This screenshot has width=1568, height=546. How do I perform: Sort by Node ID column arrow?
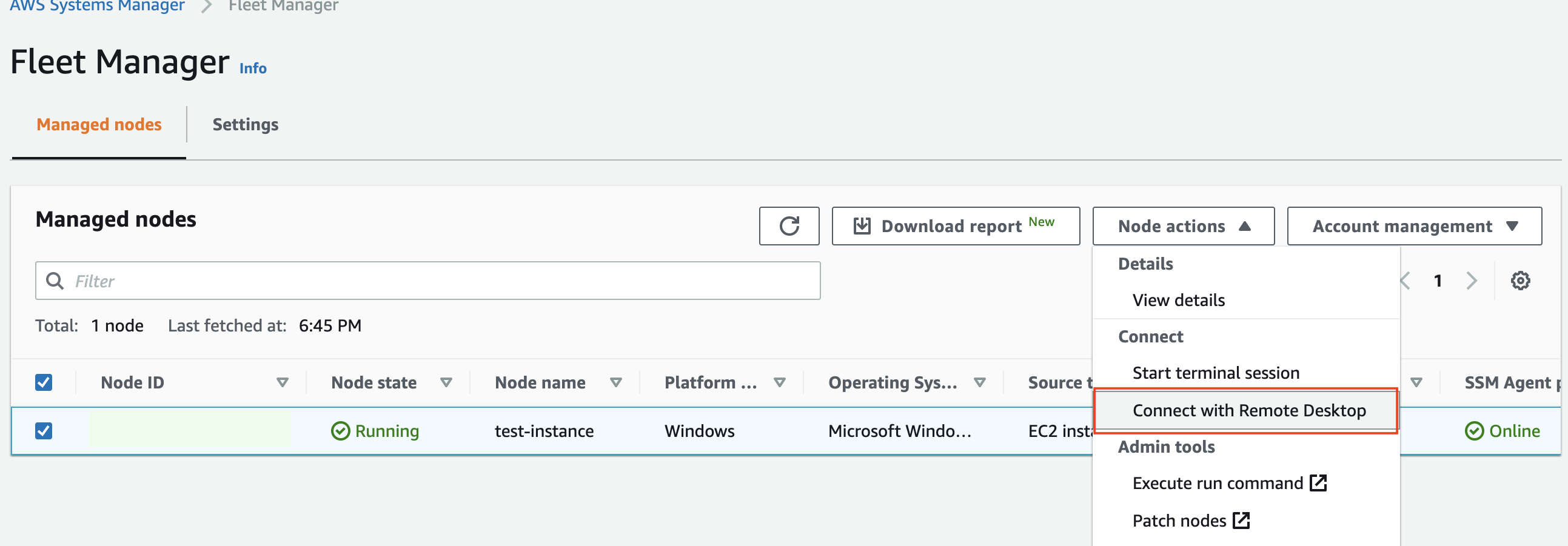click(283, 382)
